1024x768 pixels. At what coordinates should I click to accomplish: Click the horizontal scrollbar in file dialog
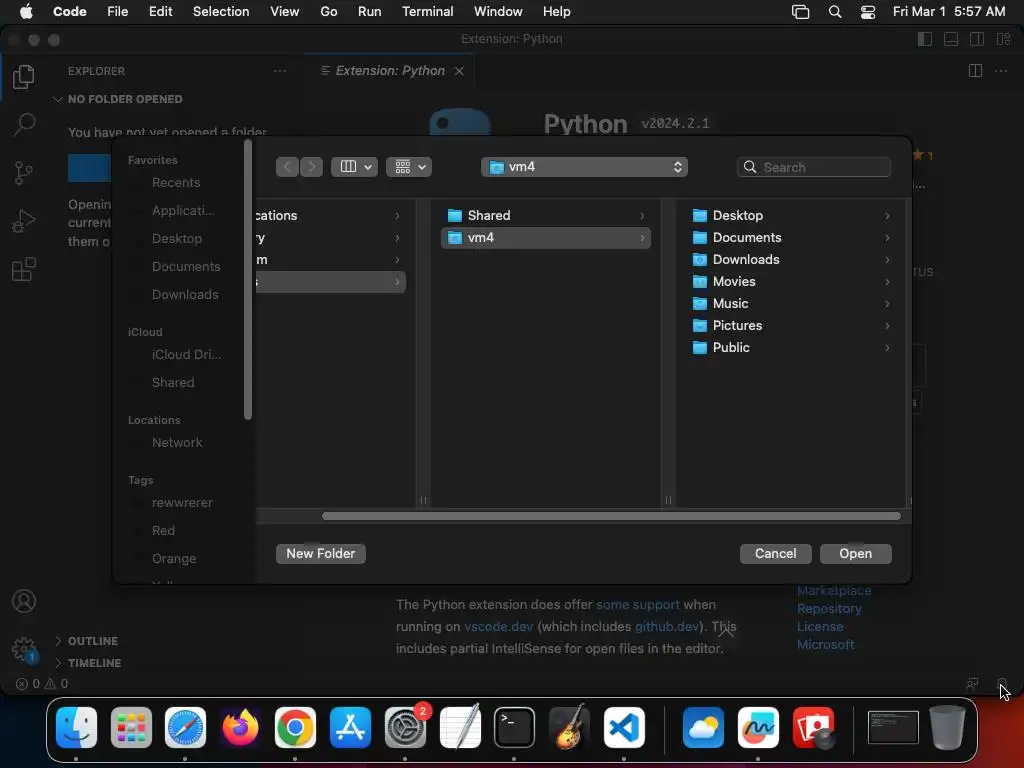pyautogui.click(x=611, y=517)
